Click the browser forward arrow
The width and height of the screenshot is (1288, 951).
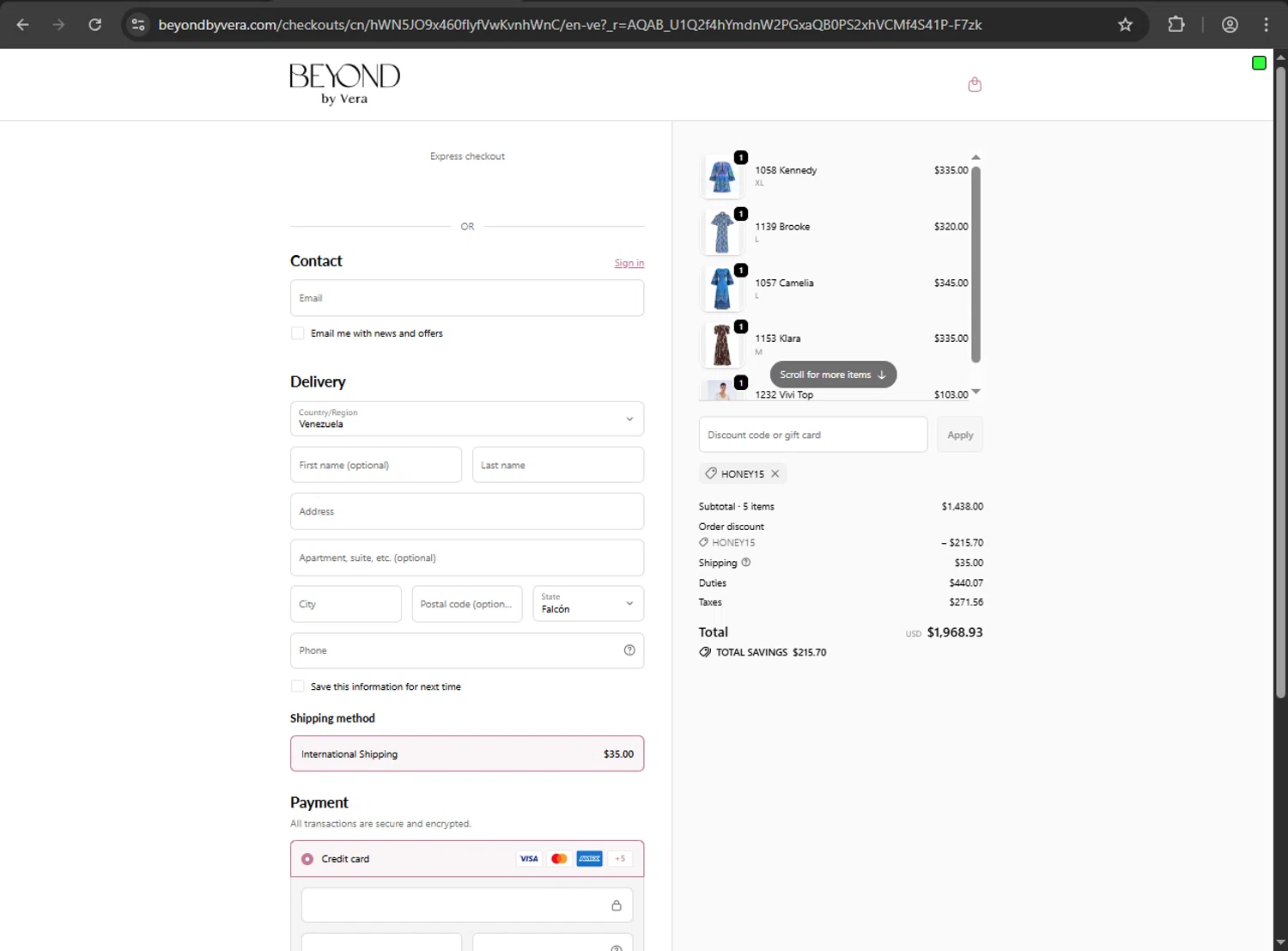click(x=58, y=25)
